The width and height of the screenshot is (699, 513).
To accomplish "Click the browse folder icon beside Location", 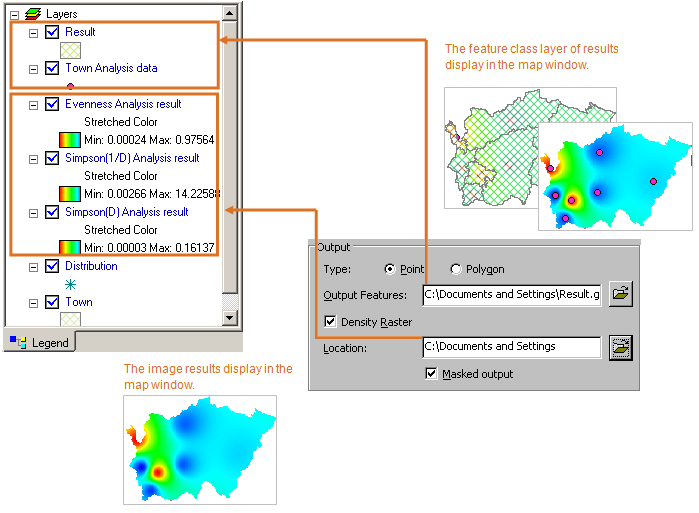I will [x=621, y=347].
